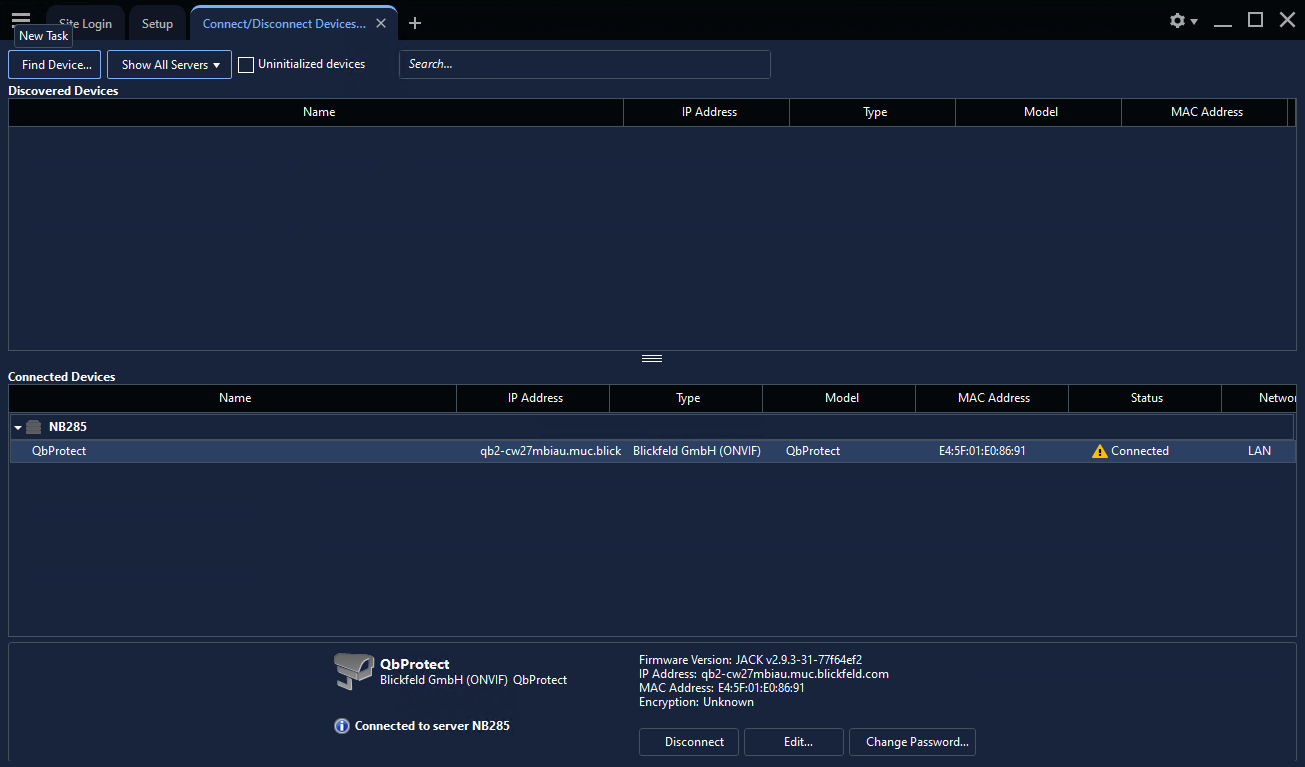Switch to the Setup tab
This screenshot has height=767, width=1305.
(157, 24)
